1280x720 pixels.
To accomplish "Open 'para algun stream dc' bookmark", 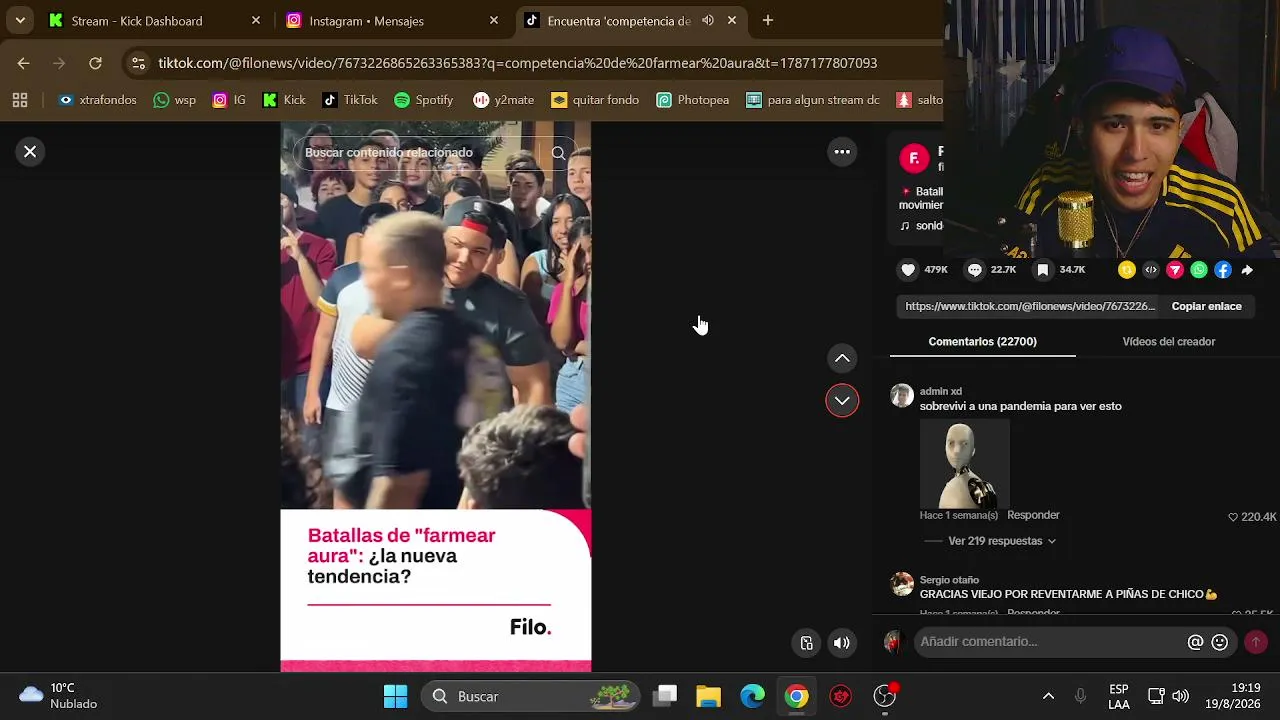I will pos(813,100).
